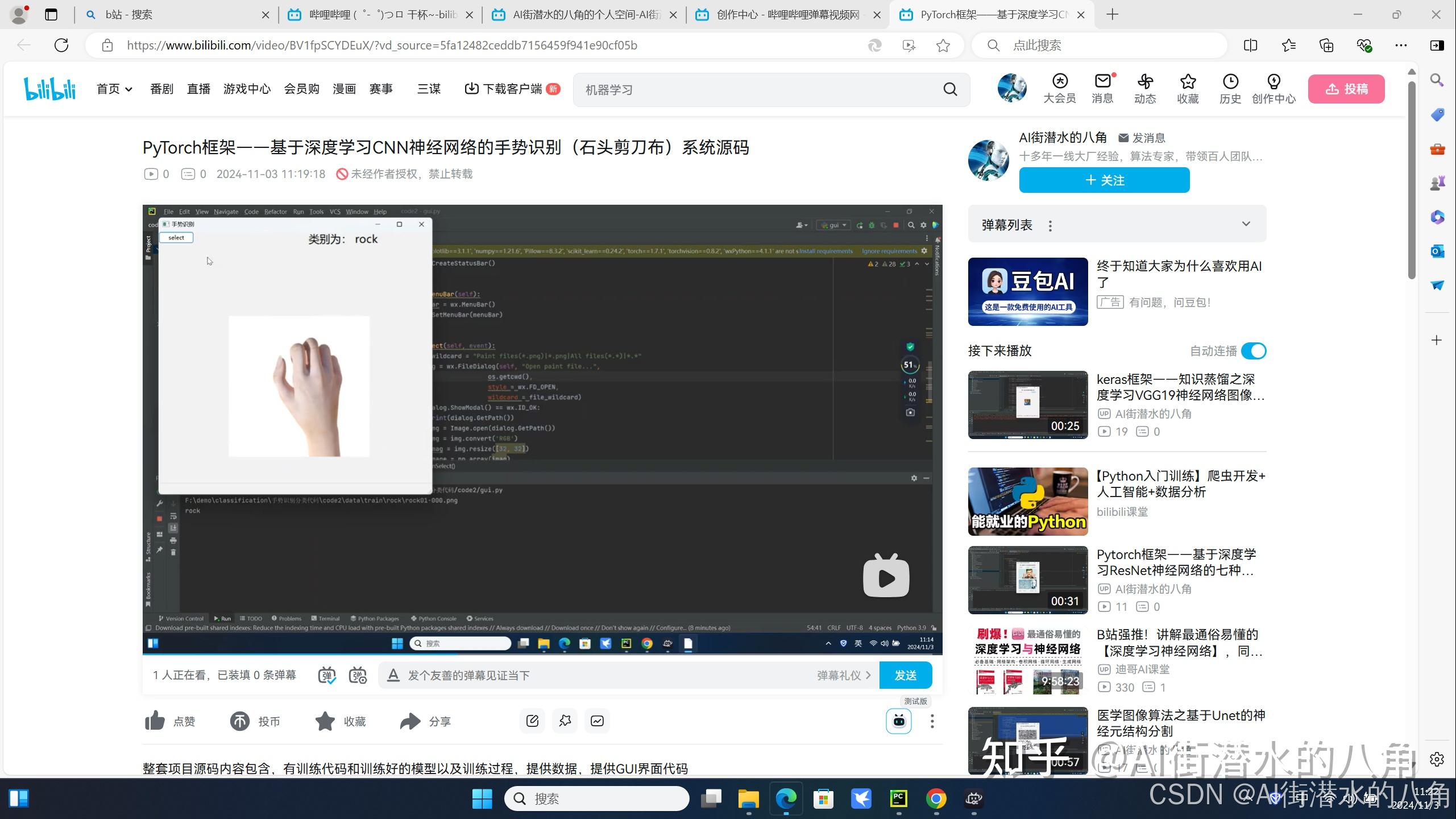Click the big play button on video
Viewport: 1456px width, 819px height.
coord(886,576)
